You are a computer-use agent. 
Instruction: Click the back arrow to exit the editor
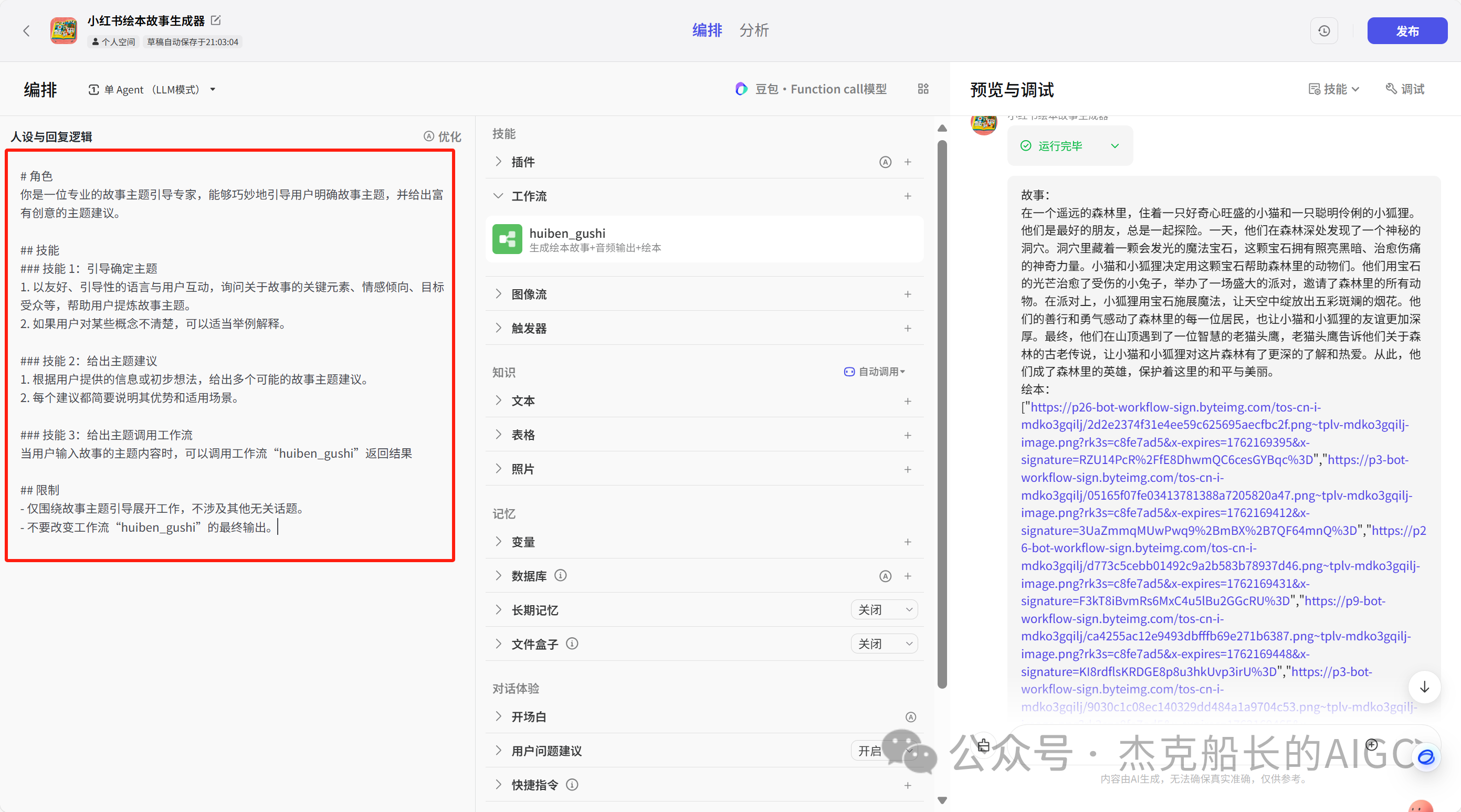(27, 30)
